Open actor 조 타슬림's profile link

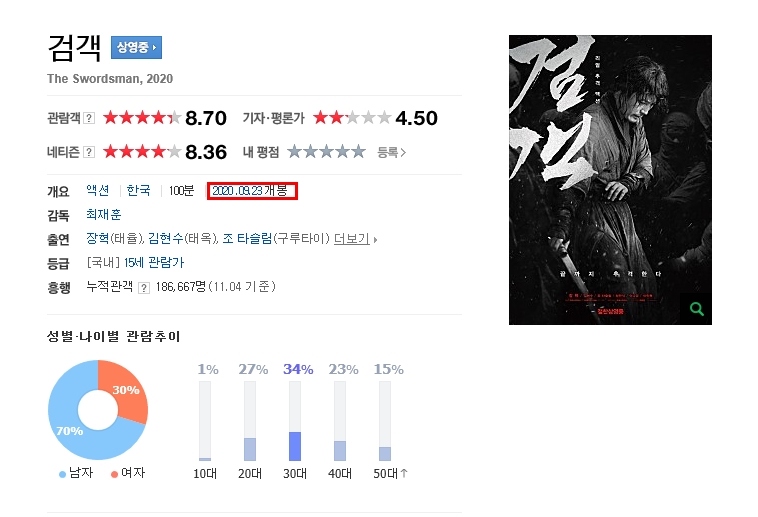(247, 238)
